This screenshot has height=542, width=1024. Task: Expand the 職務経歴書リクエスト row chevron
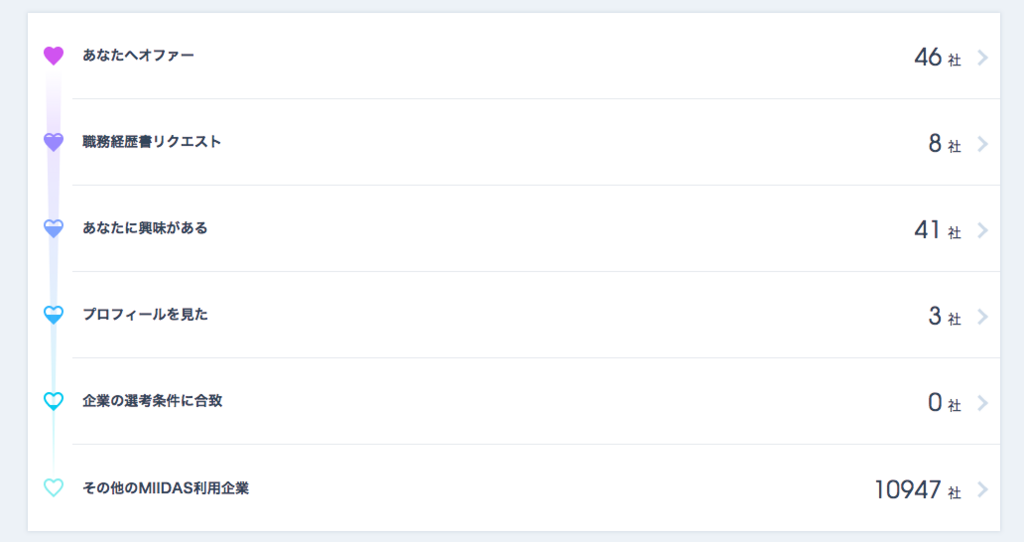pyautogui.click(x=982, y=144)
